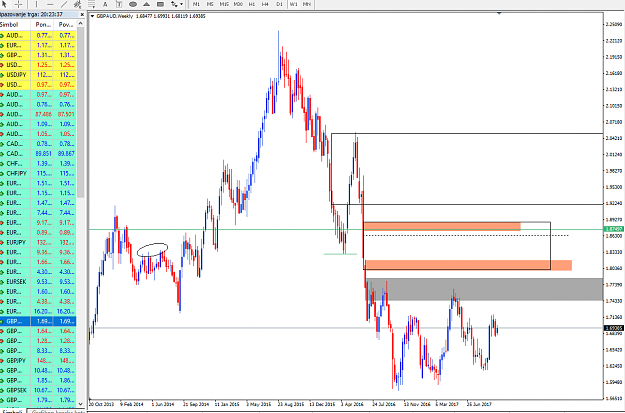The width and height of the screenshot is (625, 413).
Task: Select the triangle shape tool
Action: coord(146,4)
